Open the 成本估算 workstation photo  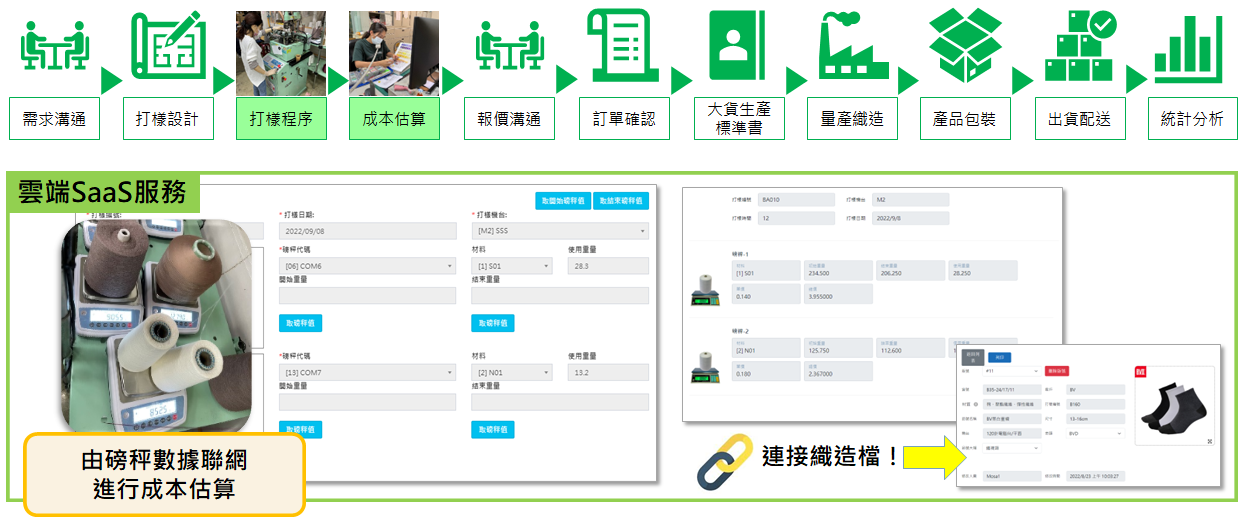[x=394, y=53]
